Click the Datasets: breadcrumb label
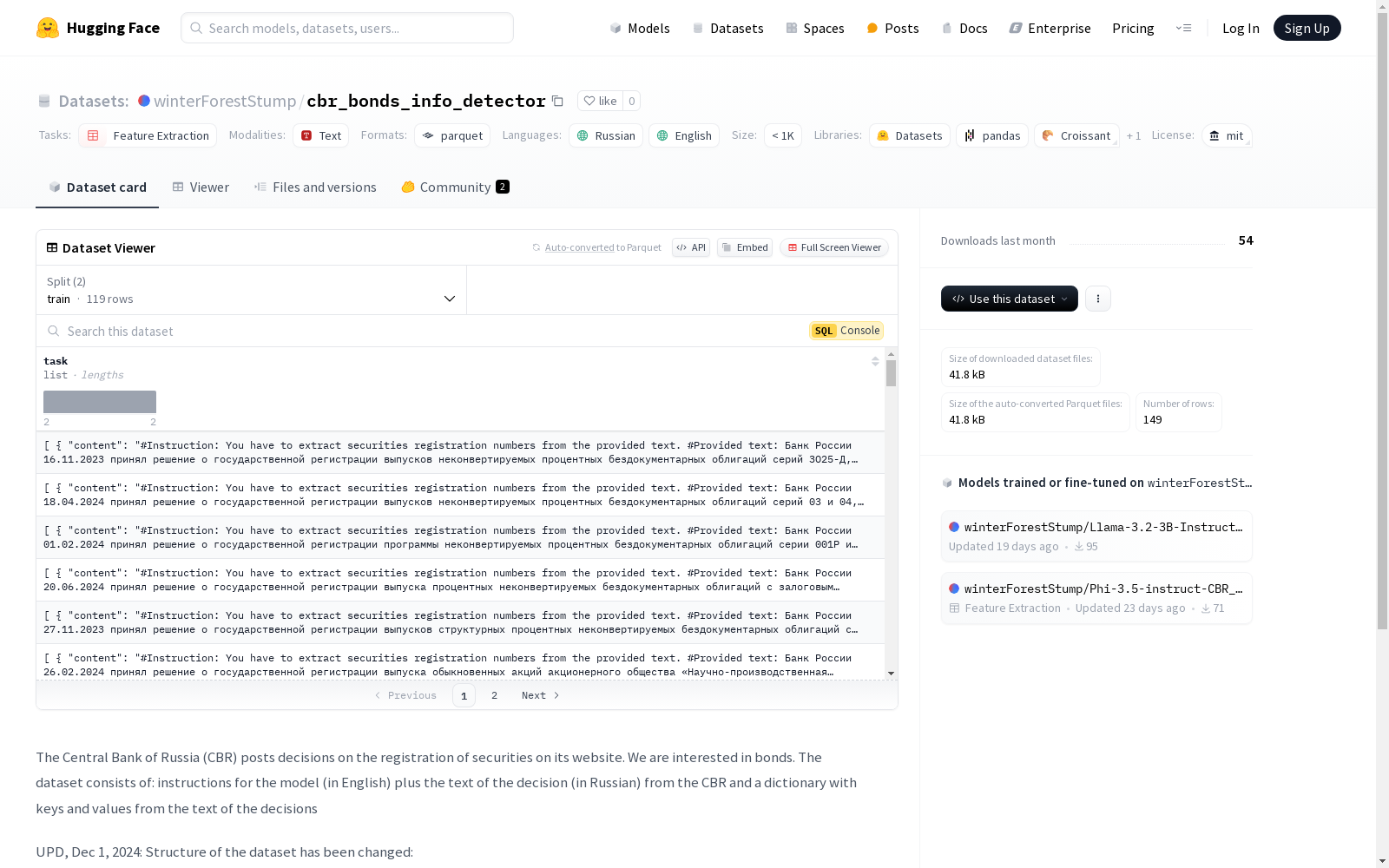Image resolution: width=1389 pixels, height=868 pixels. (94, 101)
